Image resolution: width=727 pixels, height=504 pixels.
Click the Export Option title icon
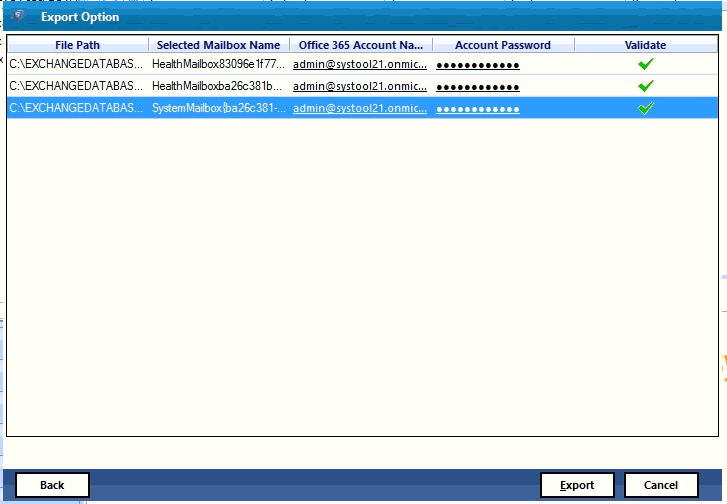(x=19, y=17)
